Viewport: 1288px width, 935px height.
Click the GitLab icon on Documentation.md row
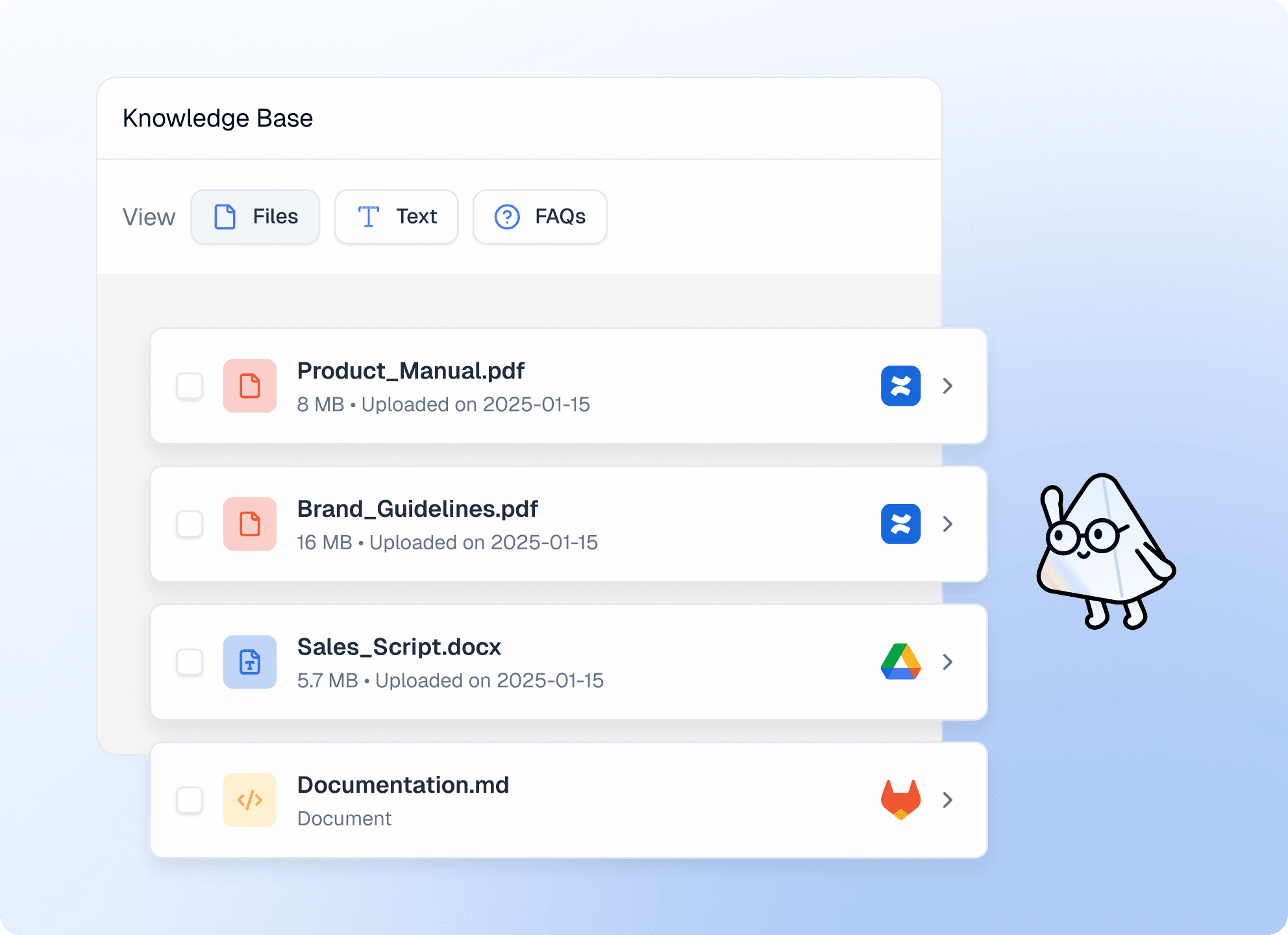(x=900, y=799)
